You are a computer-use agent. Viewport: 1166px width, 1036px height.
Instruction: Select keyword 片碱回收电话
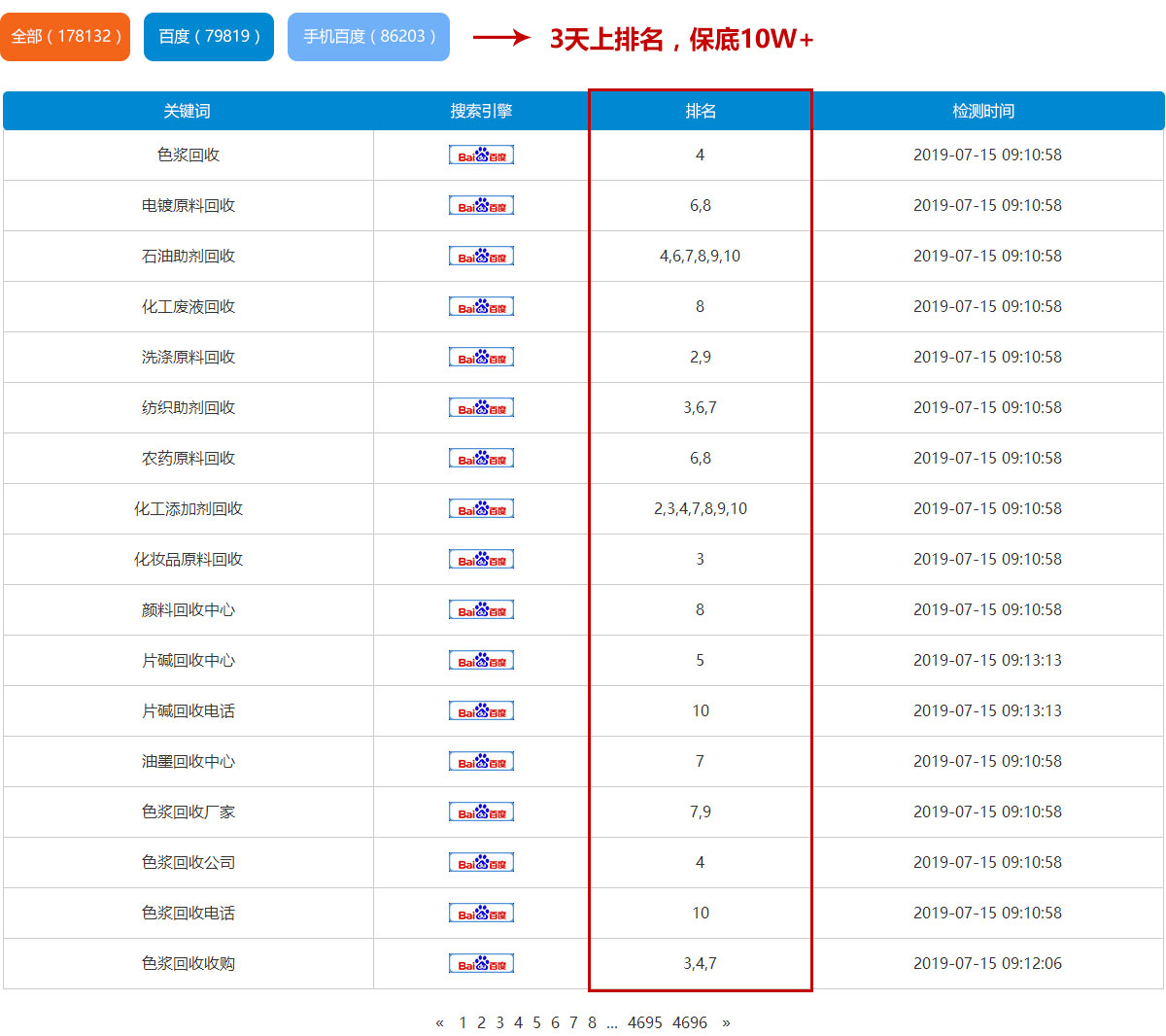189,710
